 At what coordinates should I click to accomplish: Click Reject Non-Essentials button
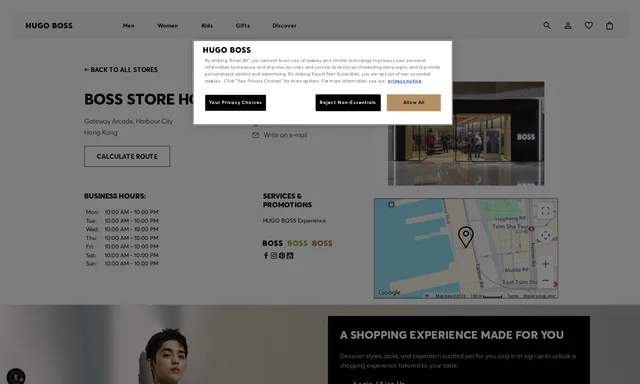click(348, 102)
